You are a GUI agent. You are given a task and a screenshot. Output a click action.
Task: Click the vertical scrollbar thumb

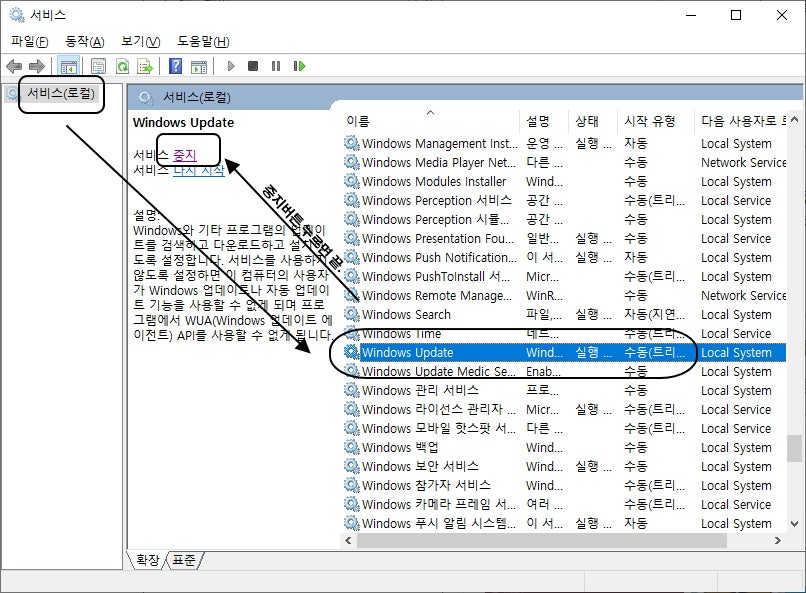click(794, 449)
